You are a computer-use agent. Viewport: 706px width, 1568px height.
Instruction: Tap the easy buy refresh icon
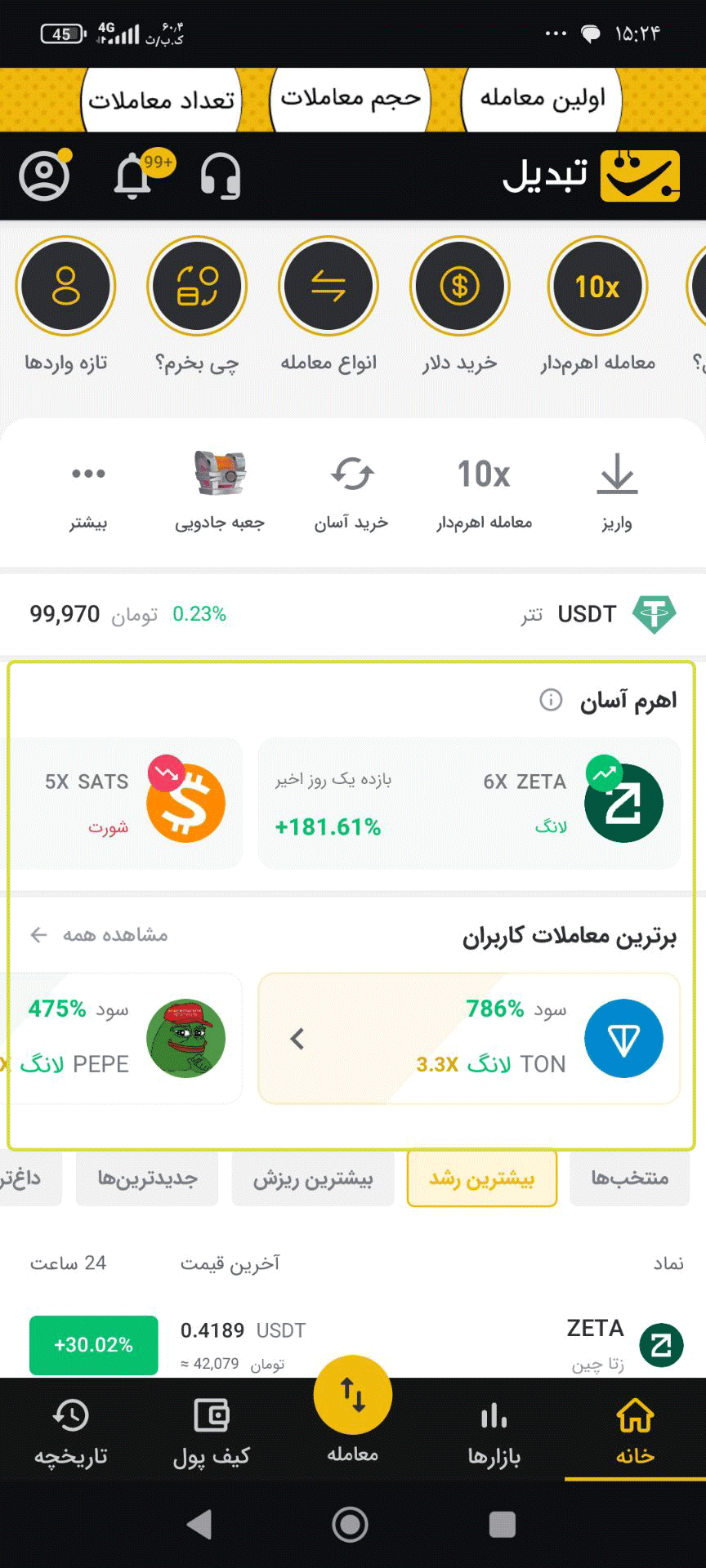(351, 474)
